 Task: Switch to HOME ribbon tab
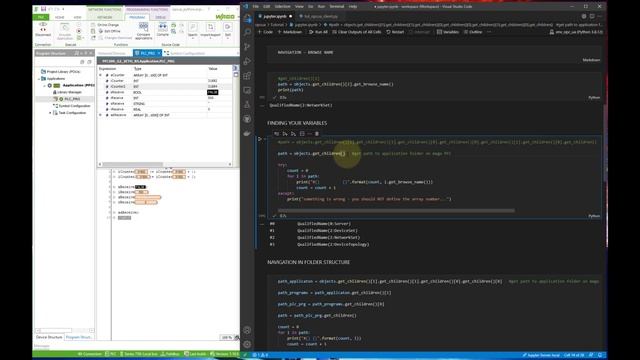pos(60,17)
